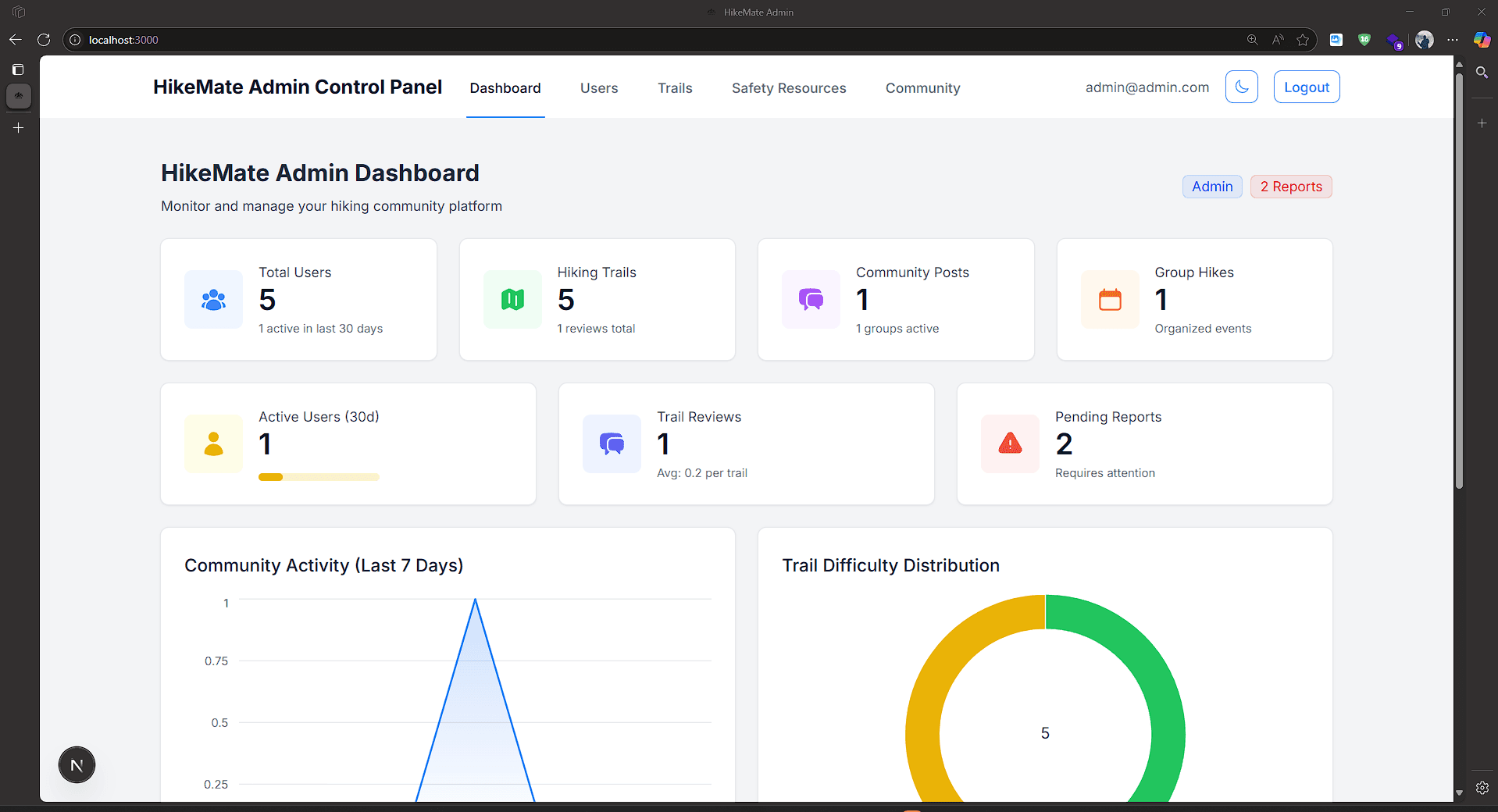Click '1 reviews total' text

coord(596,329)
